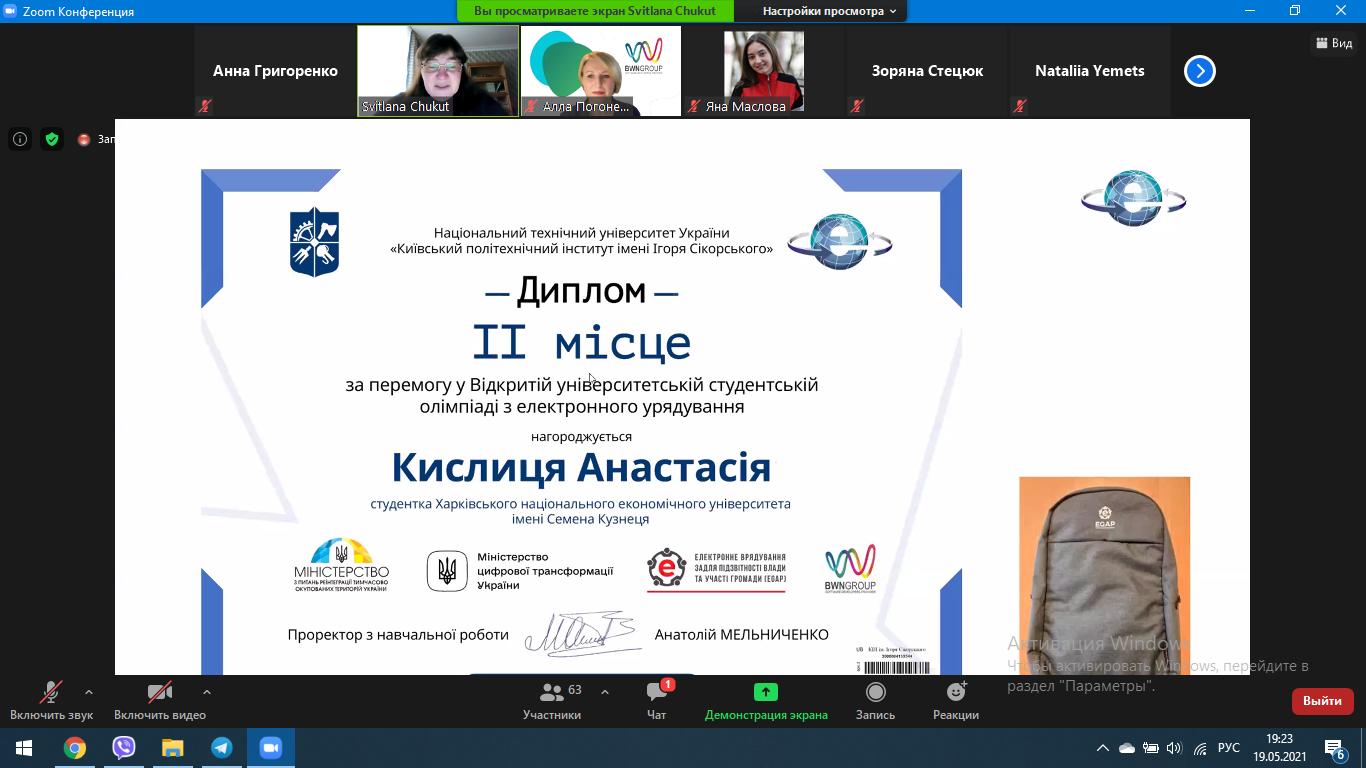Open Chrome from the taskbar
The height and width of the screenshot is (768, 1366).
pos(75,748)
